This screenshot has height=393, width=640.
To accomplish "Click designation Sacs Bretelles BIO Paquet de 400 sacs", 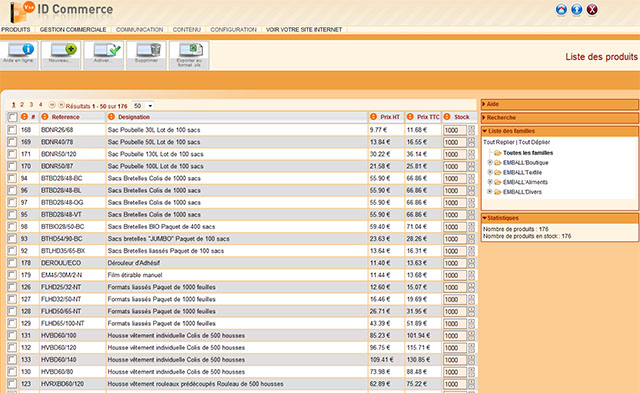I will pyautogui.click(x=161, y=226).
